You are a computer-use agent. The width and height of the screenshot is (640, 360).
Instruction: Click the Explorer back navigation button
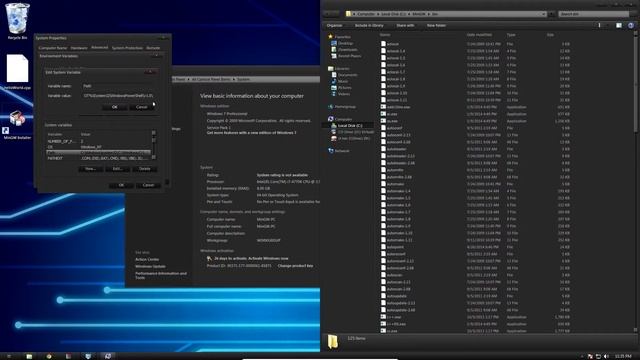click(328, 13)
